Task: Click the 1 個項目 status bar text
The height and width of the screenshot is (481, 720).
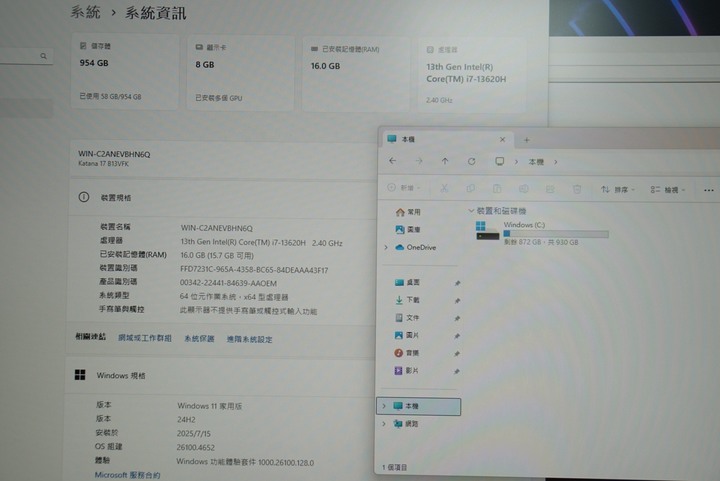Action: [x=394, y=468]
